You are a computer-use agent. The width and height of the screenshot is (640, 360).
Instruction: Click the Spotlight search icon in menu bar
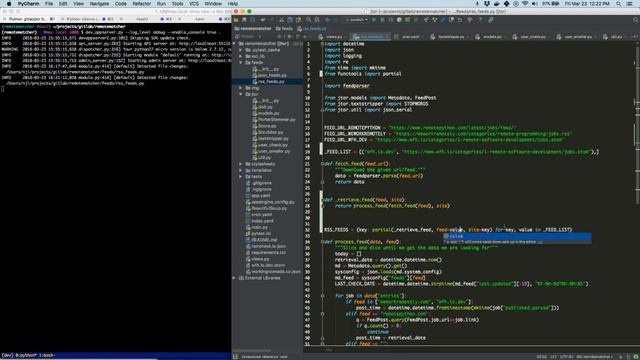pos(618,4)
